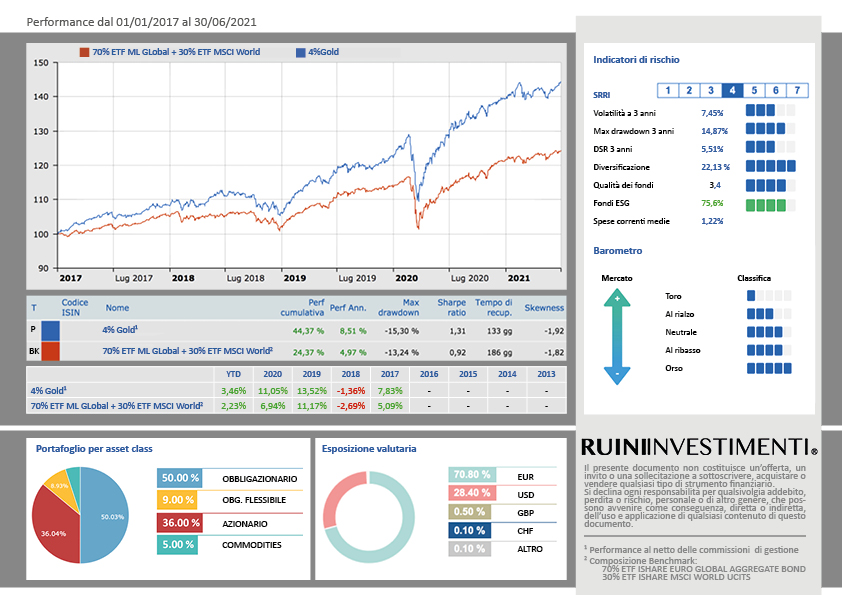842x595 pixels.
Task: Click SRRI level box 2
Action: pos(689,90)
